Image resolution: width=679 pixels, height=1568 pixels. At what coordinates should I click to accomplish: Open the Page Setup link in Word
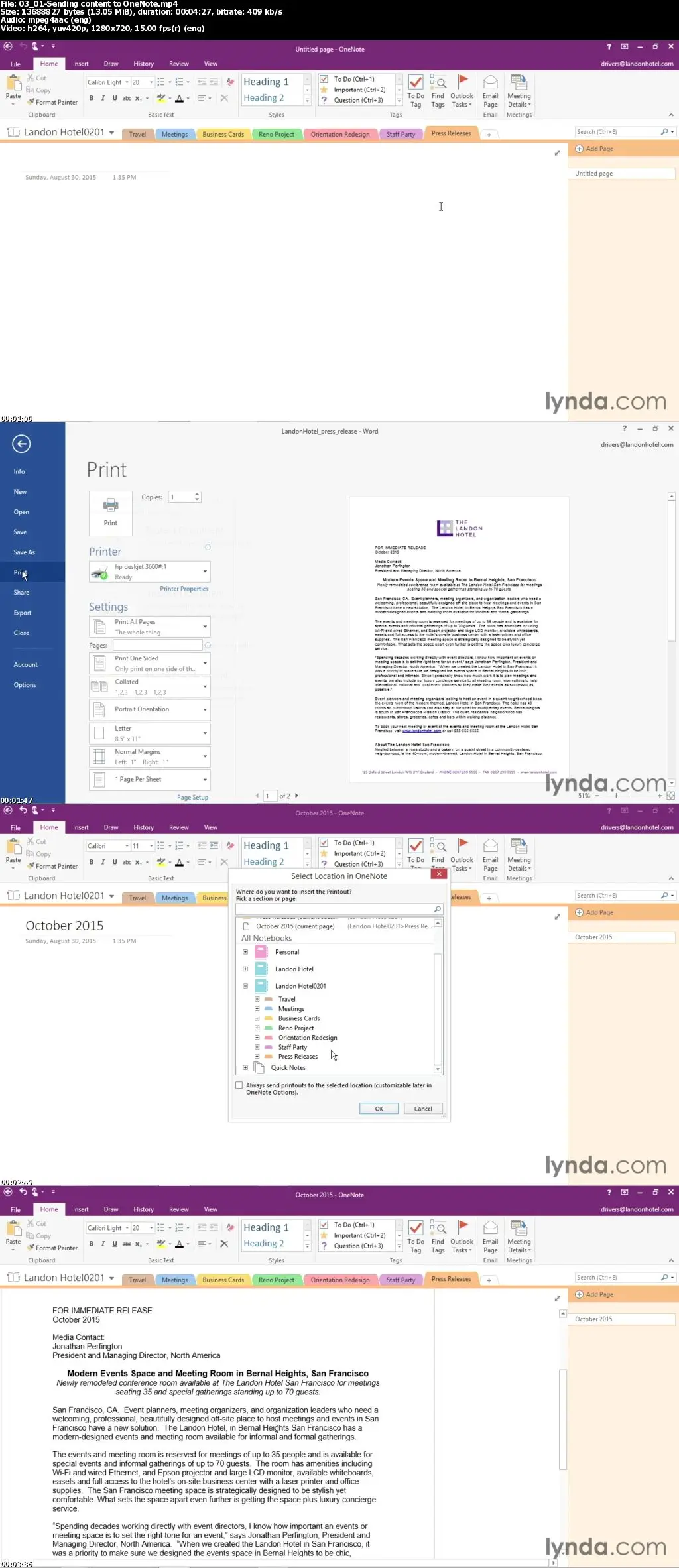[x=192, y=797]
